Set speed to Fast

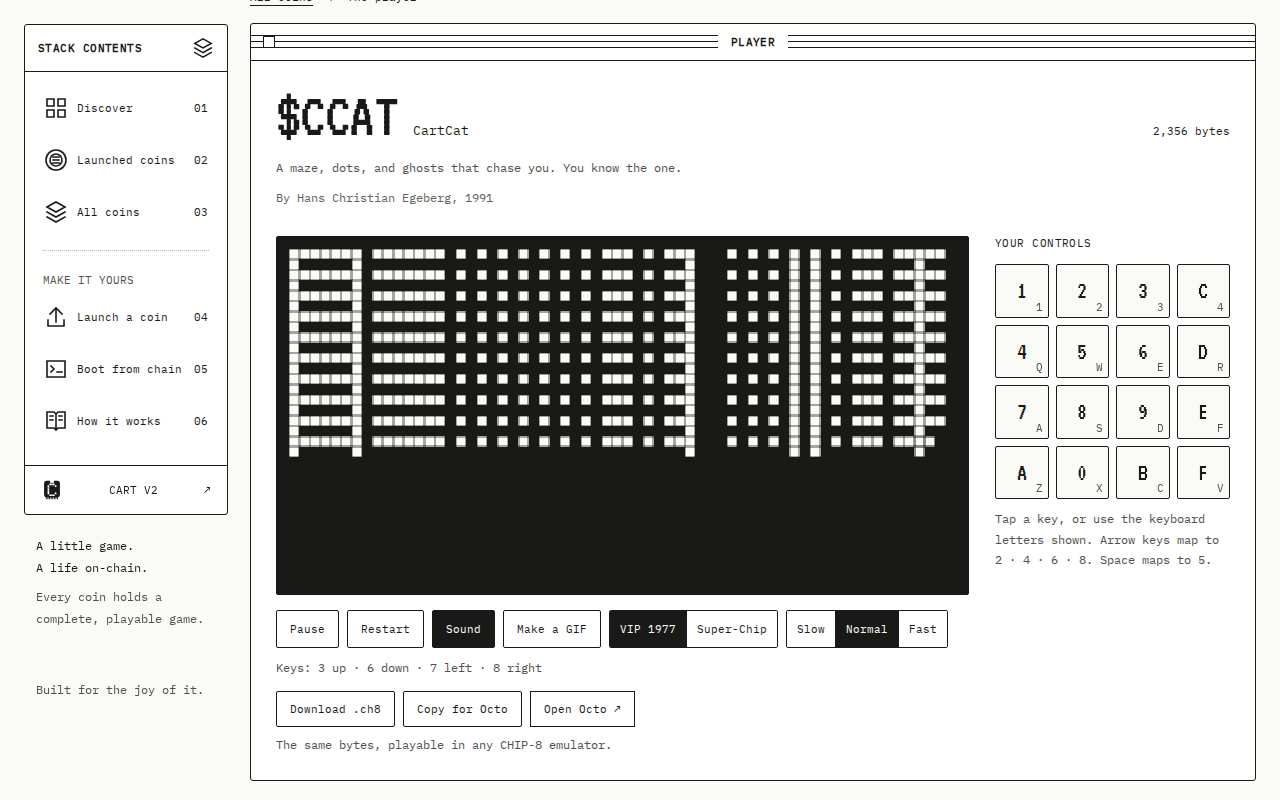click(x=923, y=629)
